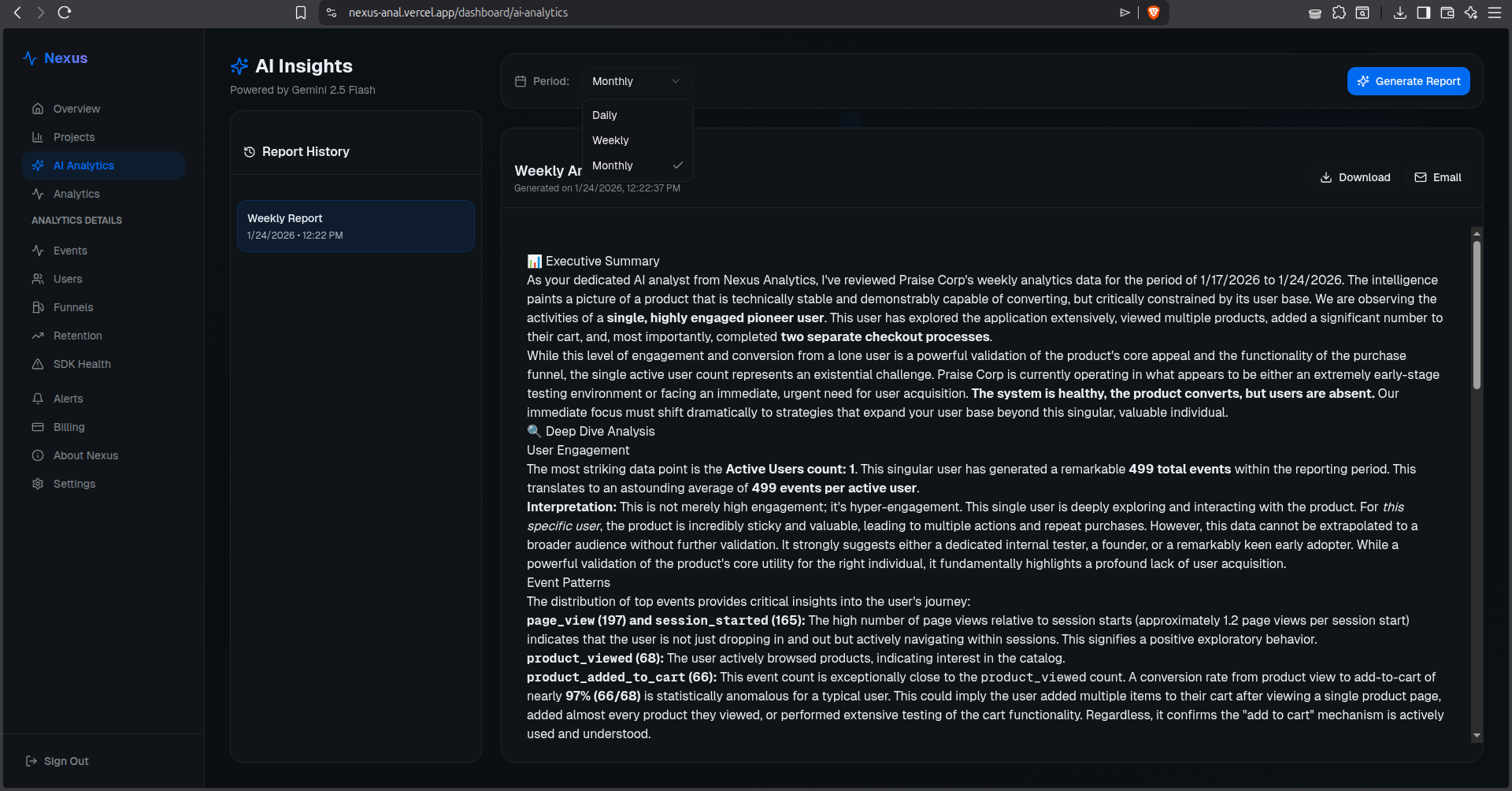Click the Funnels icon
1512x791 pixels.
click(x=38, y=307)
